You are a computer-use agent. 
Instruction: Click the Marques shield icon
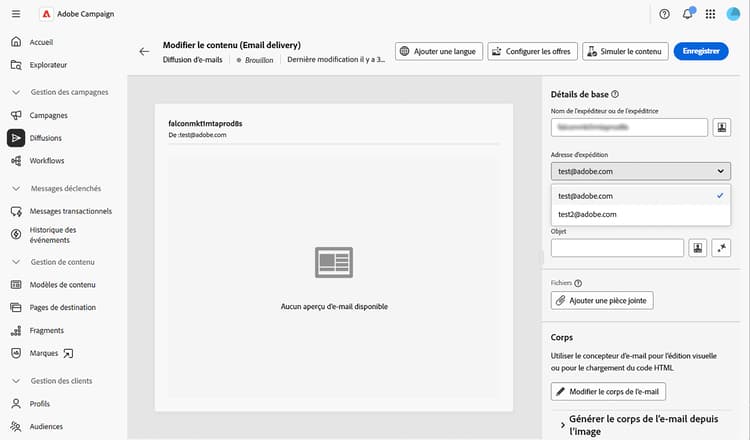pyautogui.click(x=16, y=353)
